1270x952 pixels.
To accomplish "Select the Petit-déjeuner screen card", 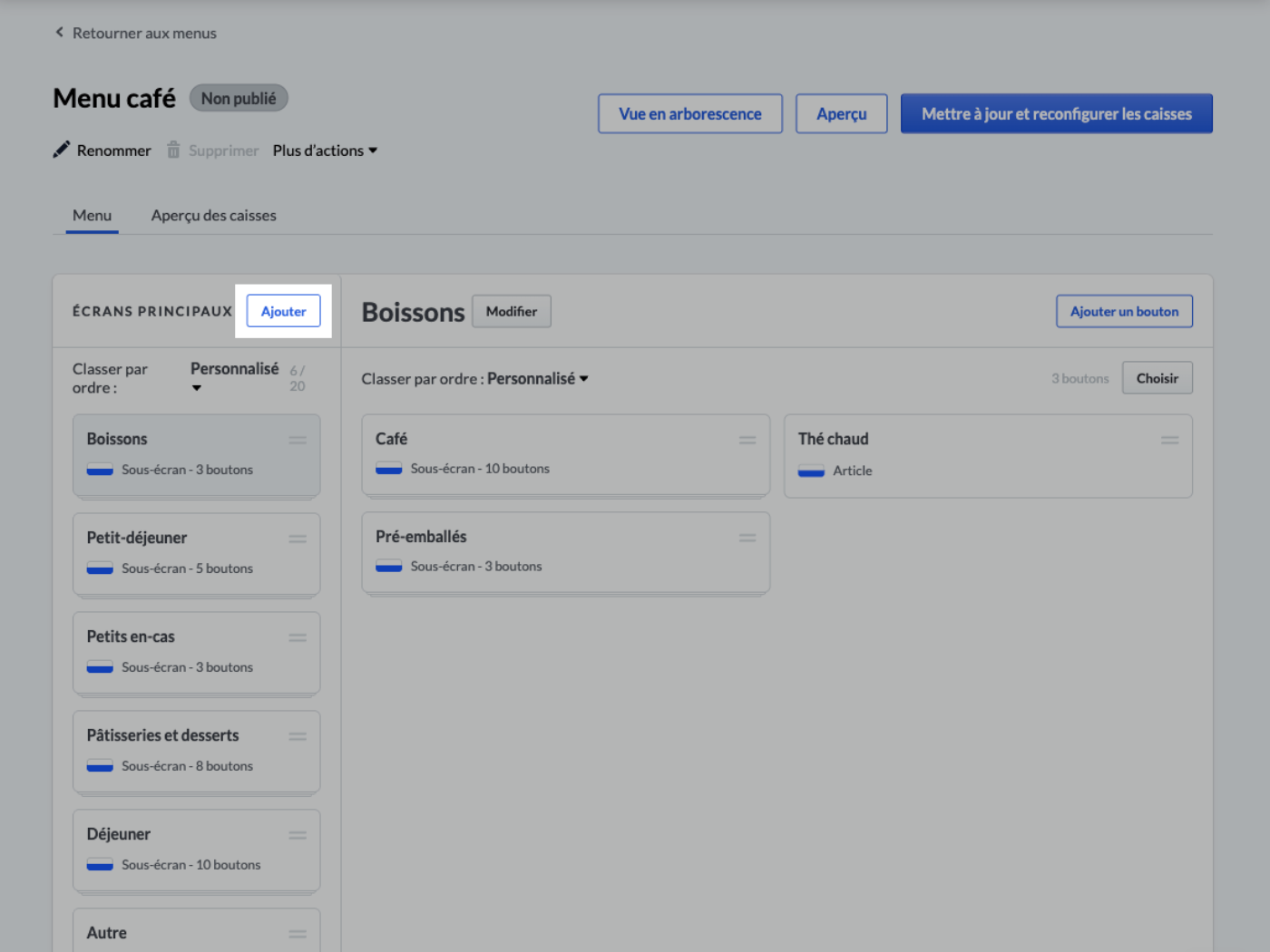I will [x=197, y=554].
